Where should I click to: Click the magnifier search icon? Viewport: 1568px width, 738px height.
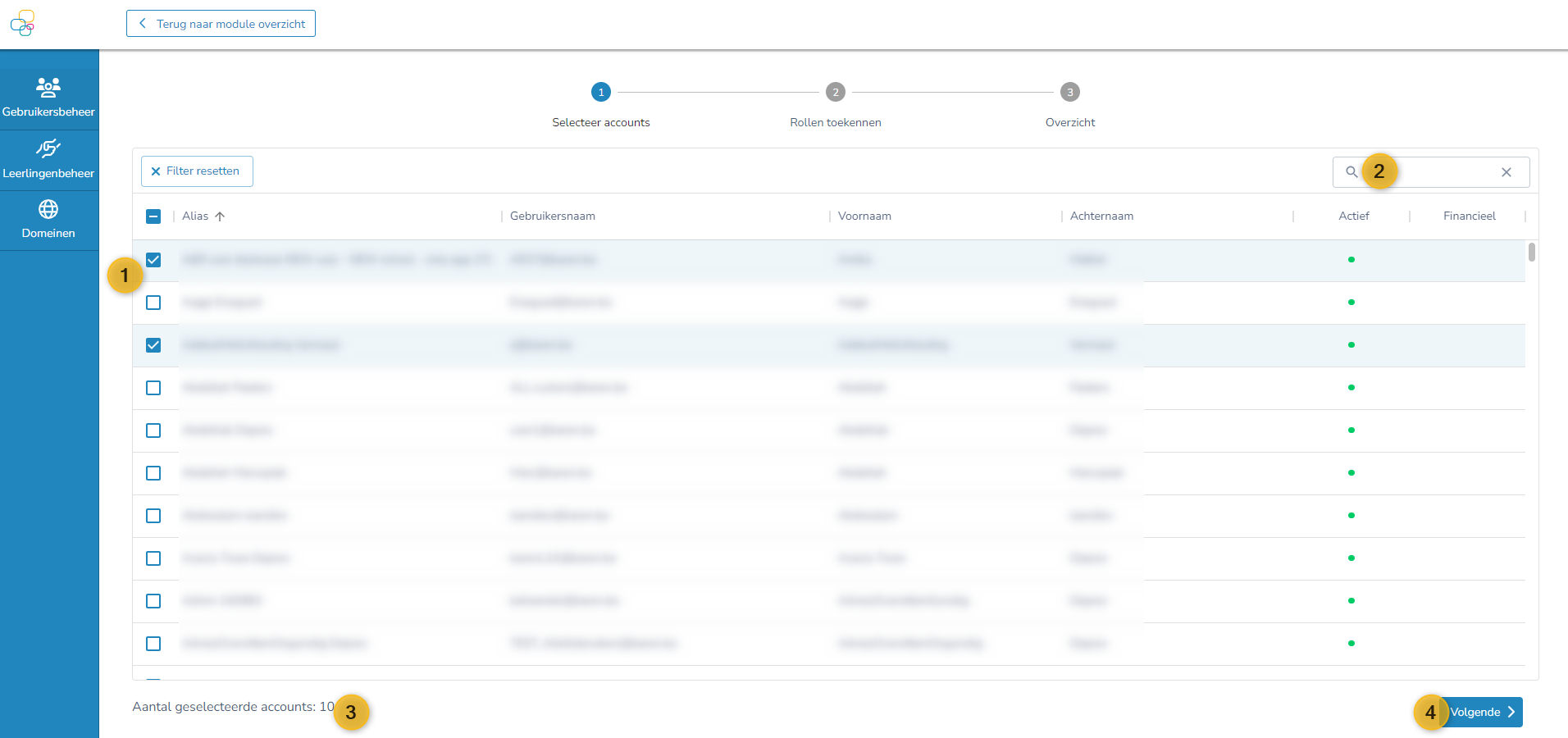pos(1351,172)
